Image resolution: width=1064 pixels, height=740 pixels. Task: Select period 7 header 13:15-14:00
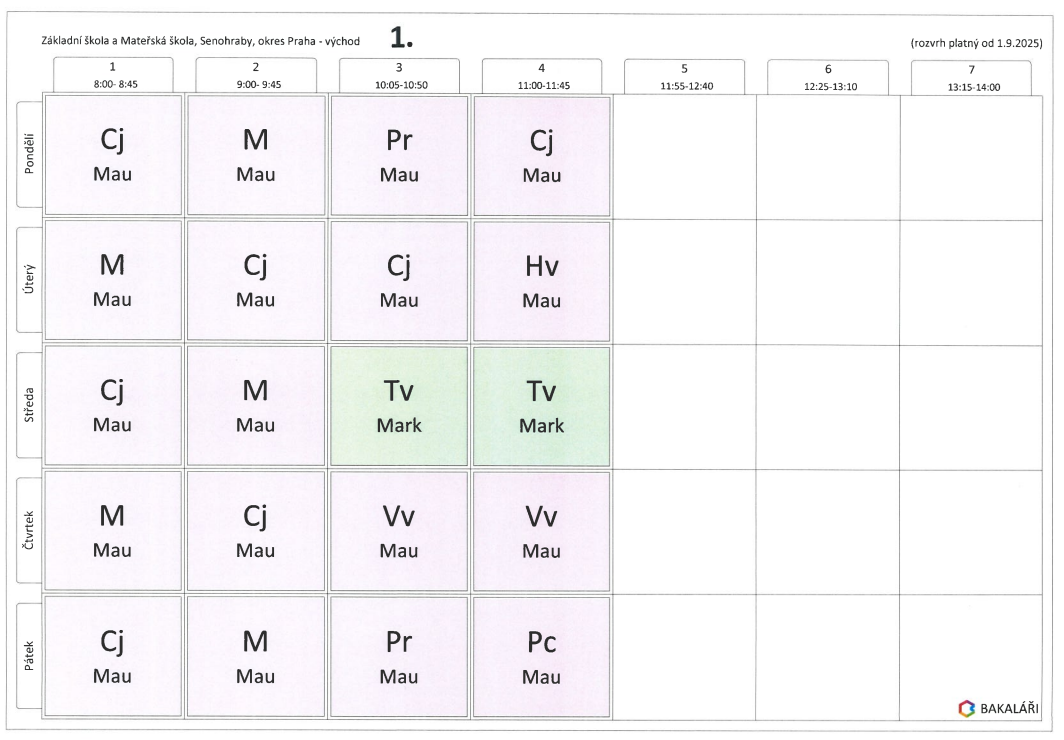tap(971, 78)
